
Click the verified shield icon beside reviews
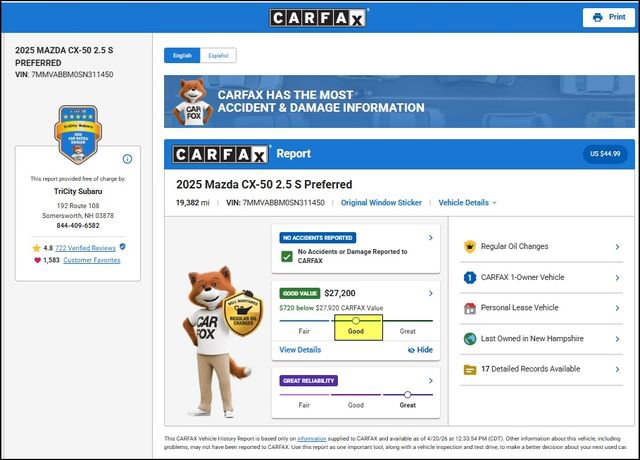(122, 247)
